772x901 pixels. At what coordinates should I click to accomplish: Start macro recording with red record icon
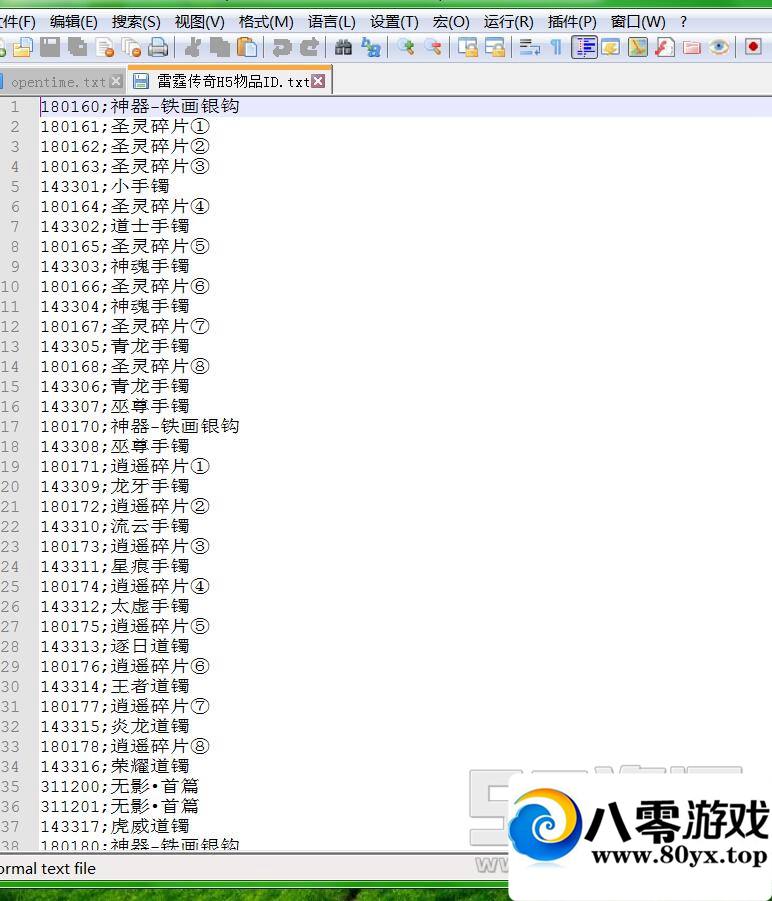coord(753,47)
